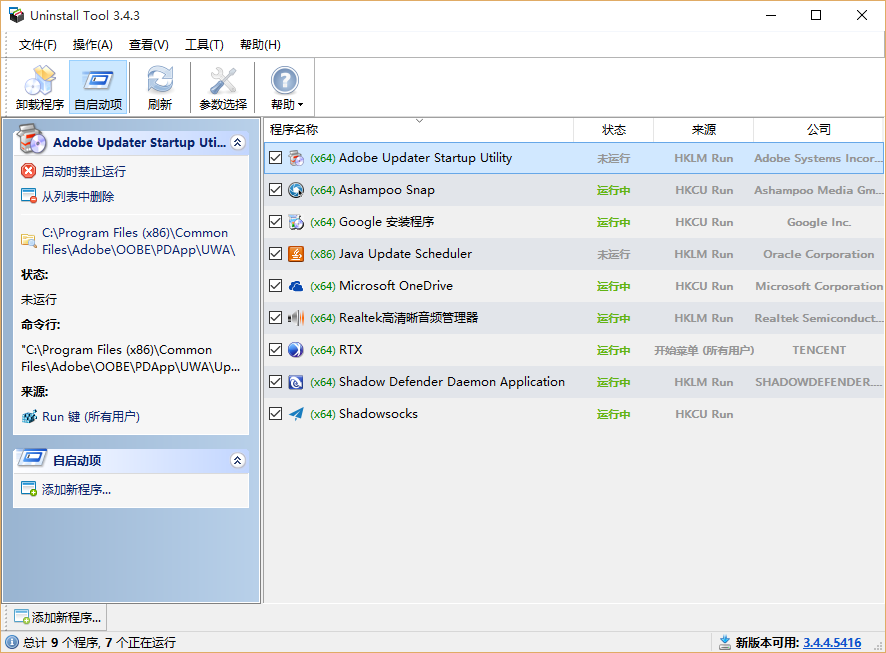
Task: Click the 添加新程序... button at bottom
Action: [57, 617]
